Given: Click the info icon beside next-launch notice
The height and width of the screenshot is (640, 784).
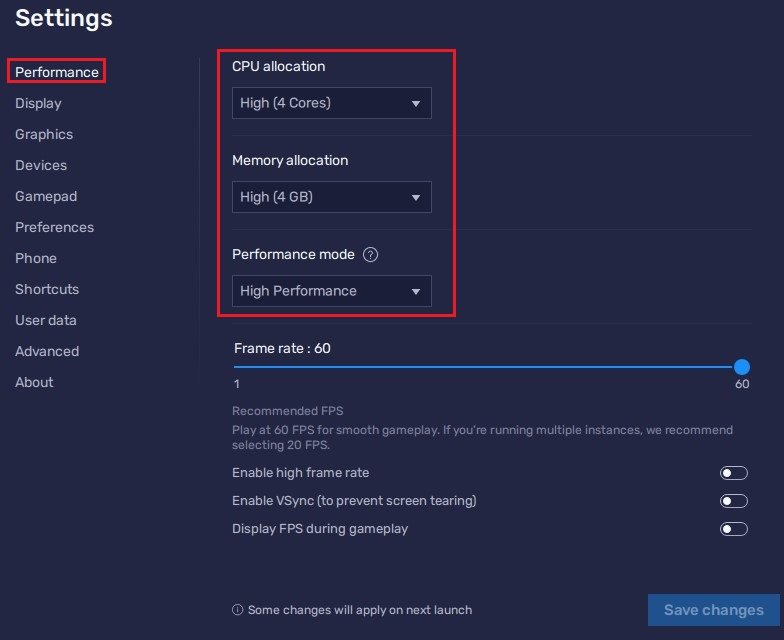Looking at the screenshot, I should [237, 610].
